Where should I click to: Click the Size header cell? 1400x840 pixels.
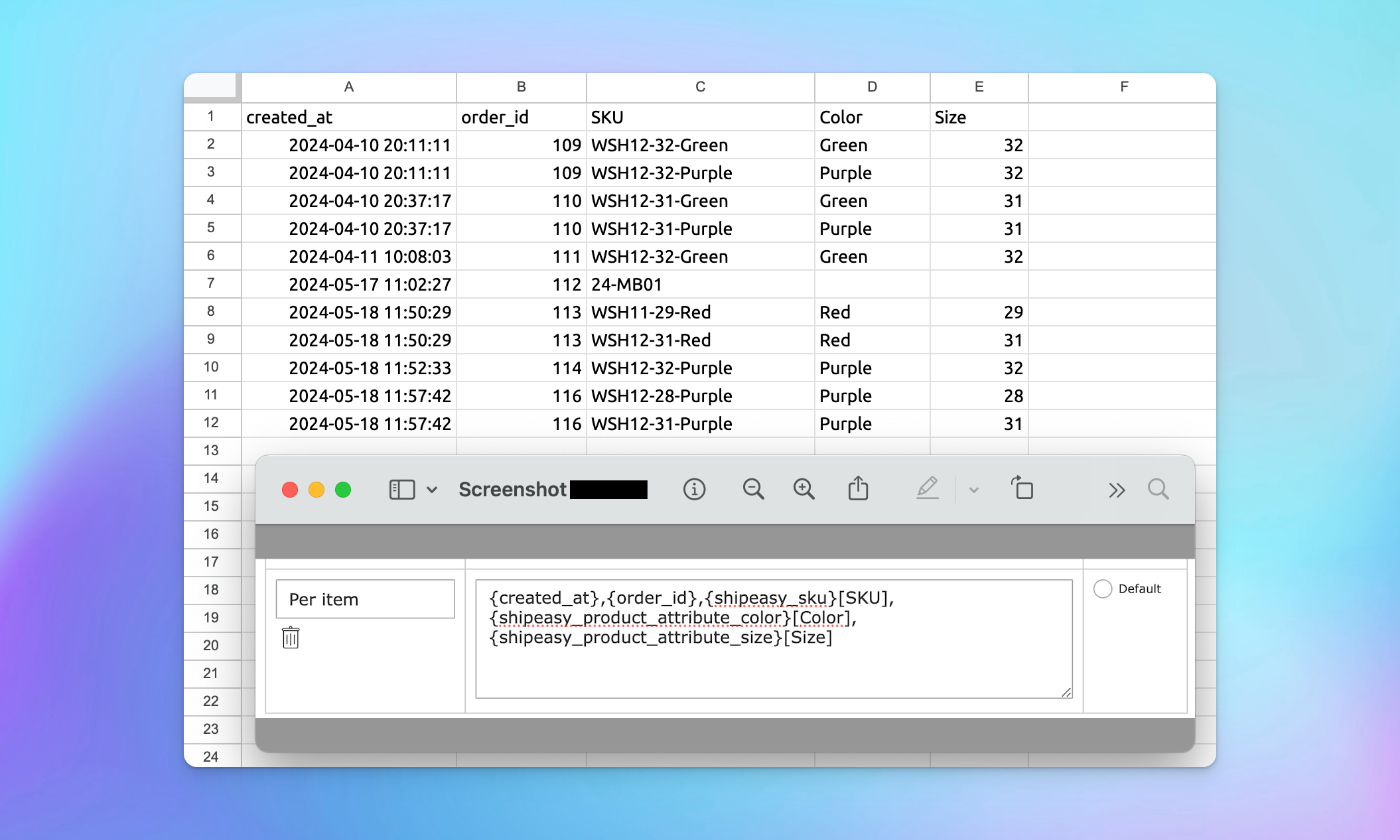click(x=979, y=117)
